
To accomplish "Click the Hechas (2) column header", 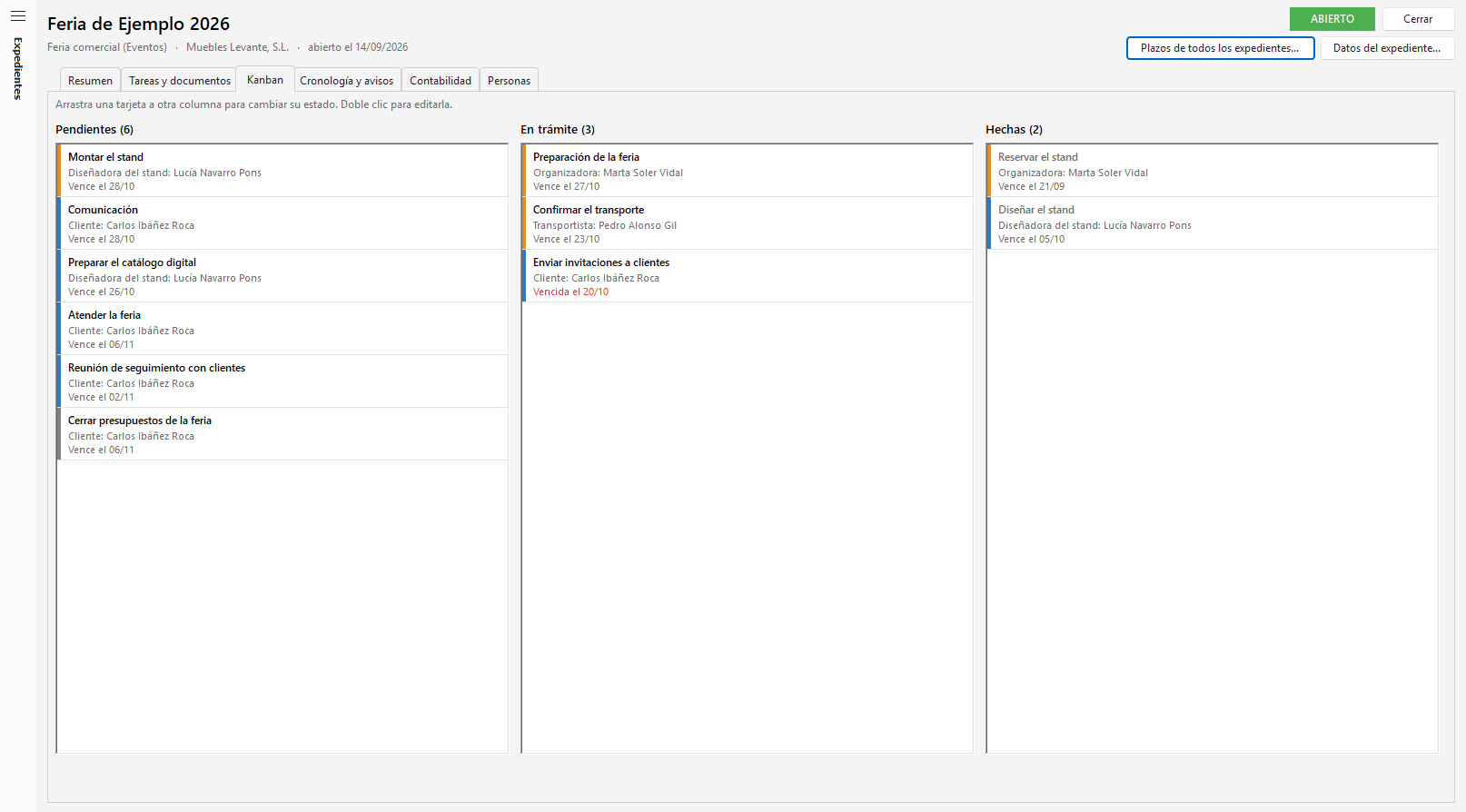I will [1014, 130].
